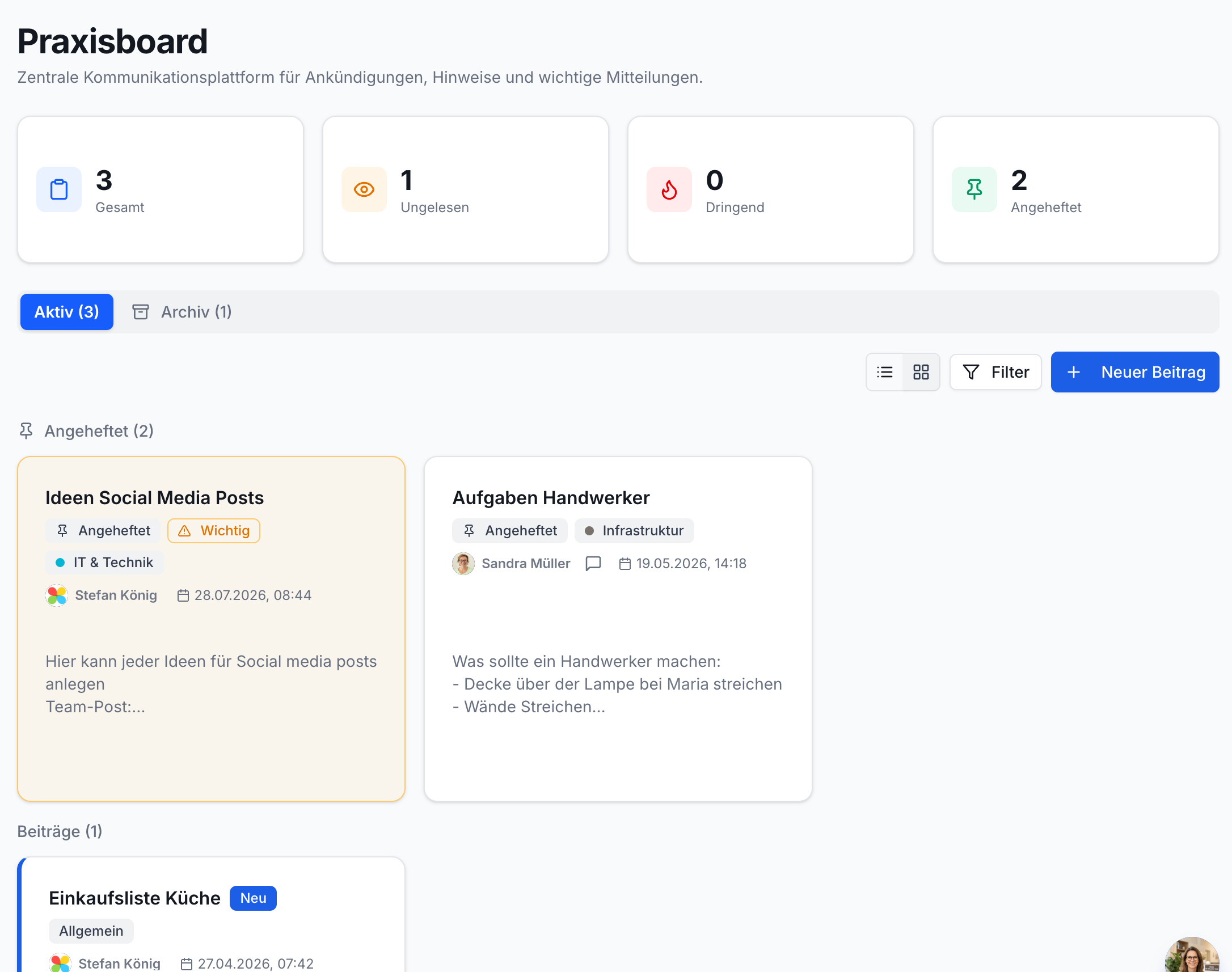Click the Ungelesen label in the stats
The width and height of the screenshot is (1232, 972).
[x=434, y=208]
